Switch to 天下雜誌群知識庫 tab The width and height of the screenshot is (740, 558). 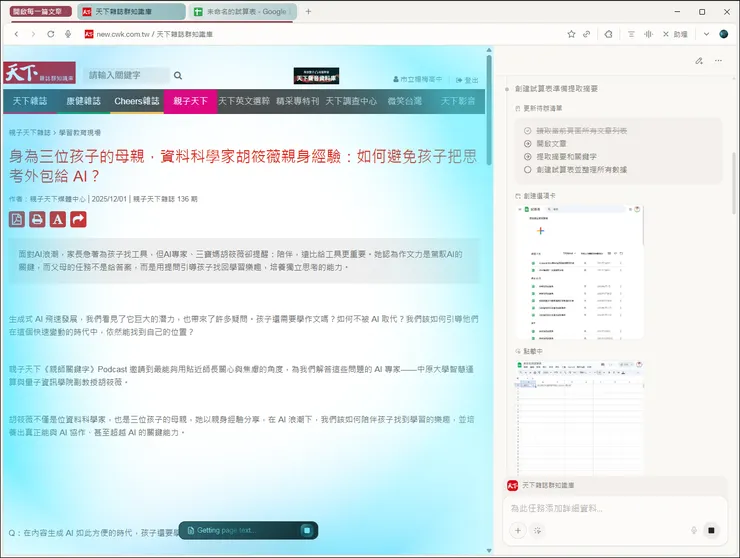click(131, 11)
